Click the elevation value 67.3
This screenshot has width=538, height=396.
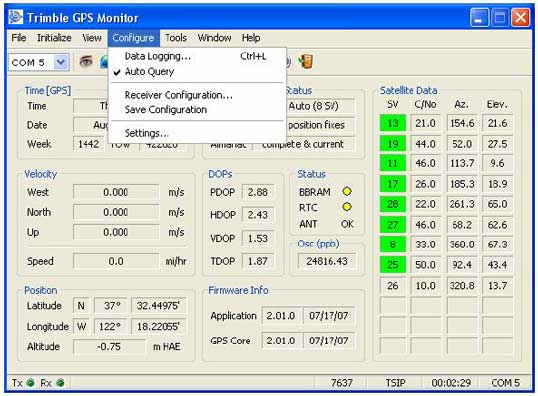498,244
